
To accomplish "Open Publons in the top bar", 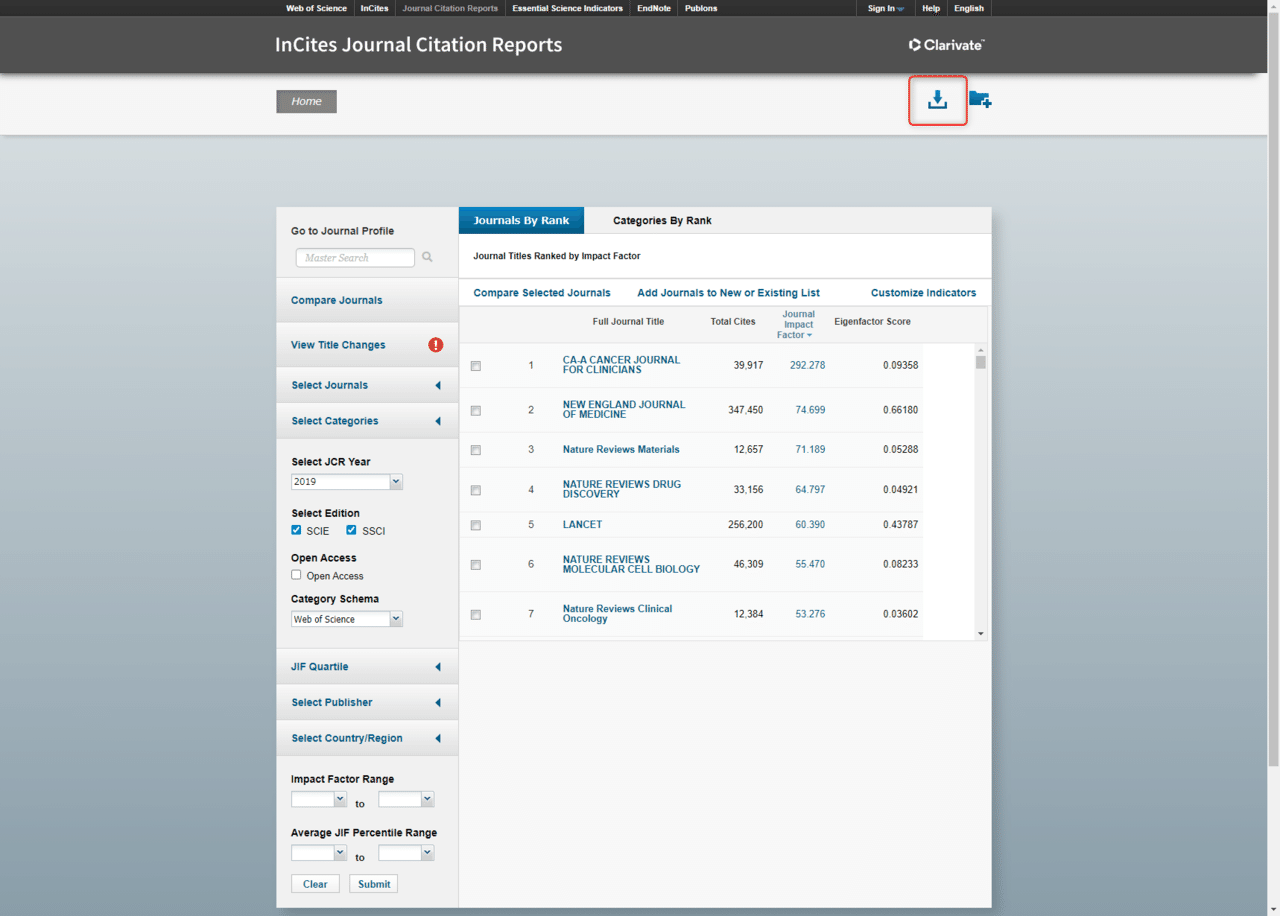I will [701, 8].
